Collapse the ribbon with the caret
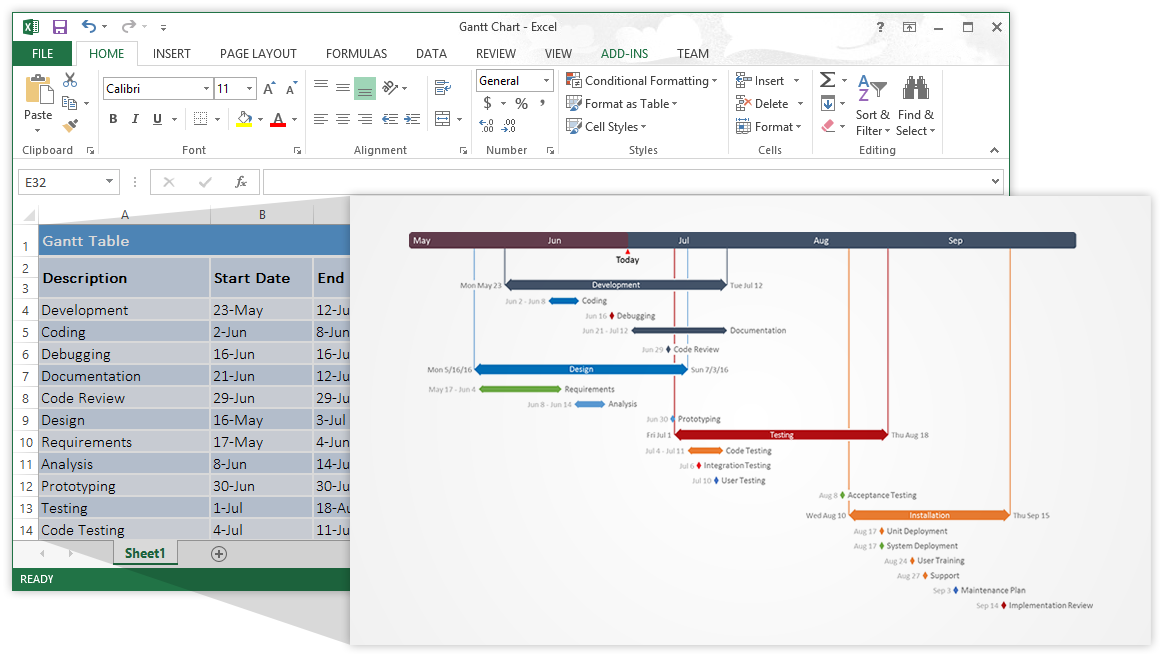Screen dimensions: 1164x668 (994, 150)
